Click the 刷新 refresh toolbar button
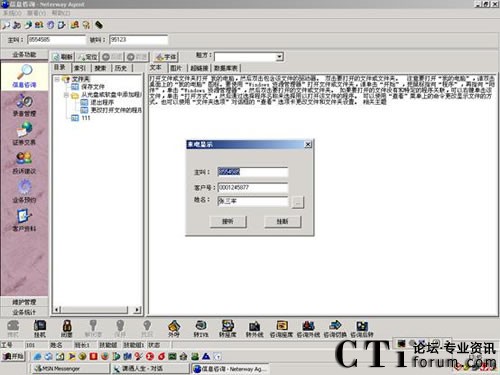Viewport: 500px width, 375px height. point(63,57)
